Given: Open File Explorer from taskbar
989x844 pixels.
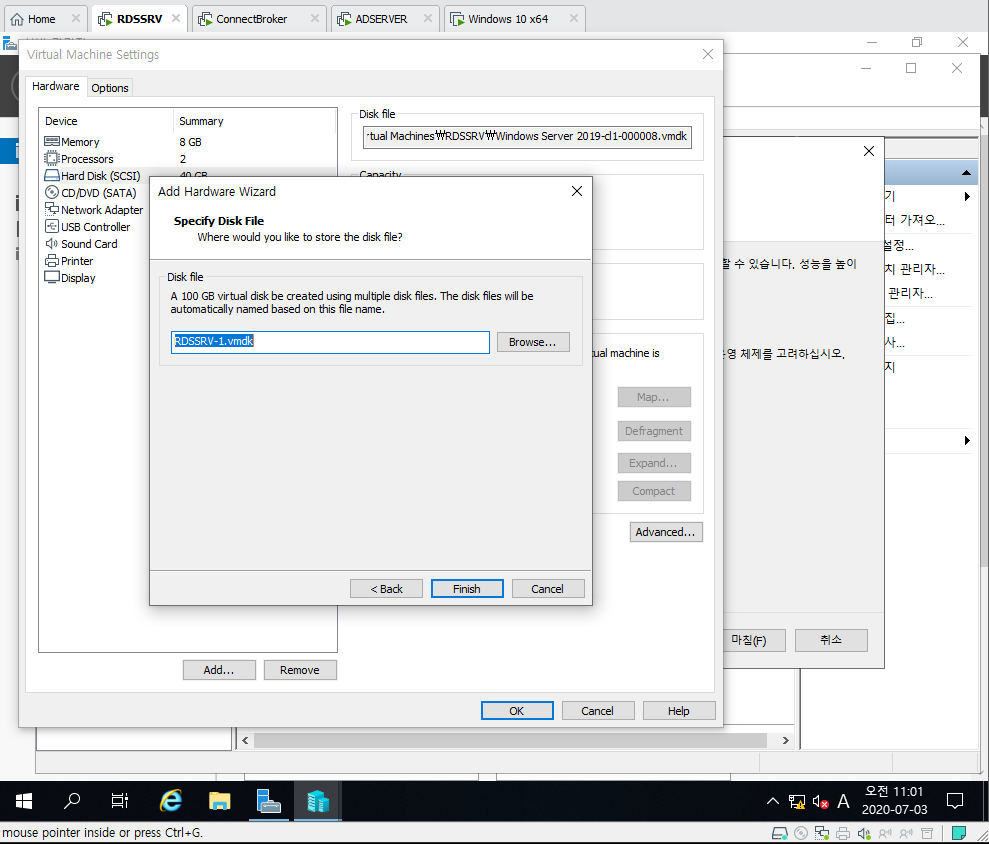Looking at the screenshot, I should (219, 801).
